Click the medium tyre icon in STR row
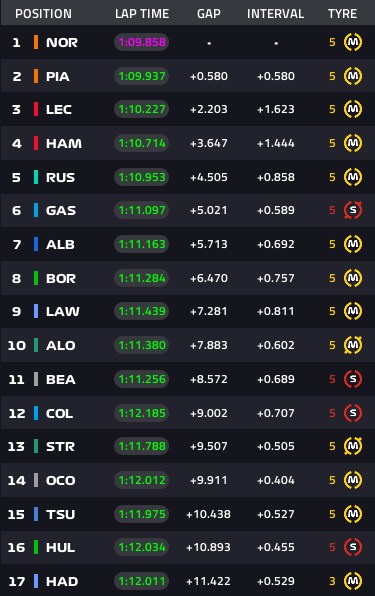375x596 pixels. [x=353, y=446]
